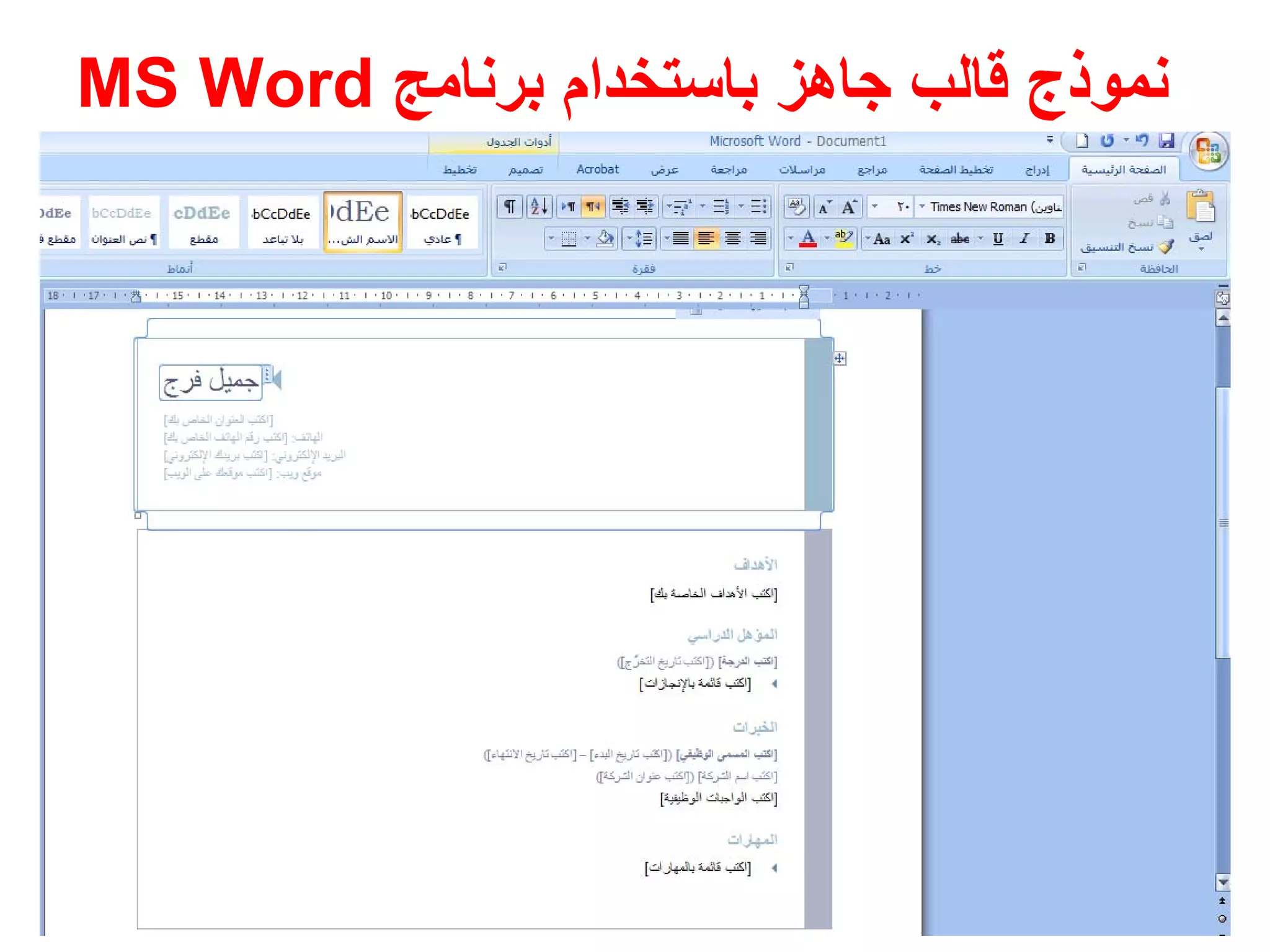Viewport: 1270px width, 952px height.
Task: Toggle superscript formatting
Action: [907, 239]
